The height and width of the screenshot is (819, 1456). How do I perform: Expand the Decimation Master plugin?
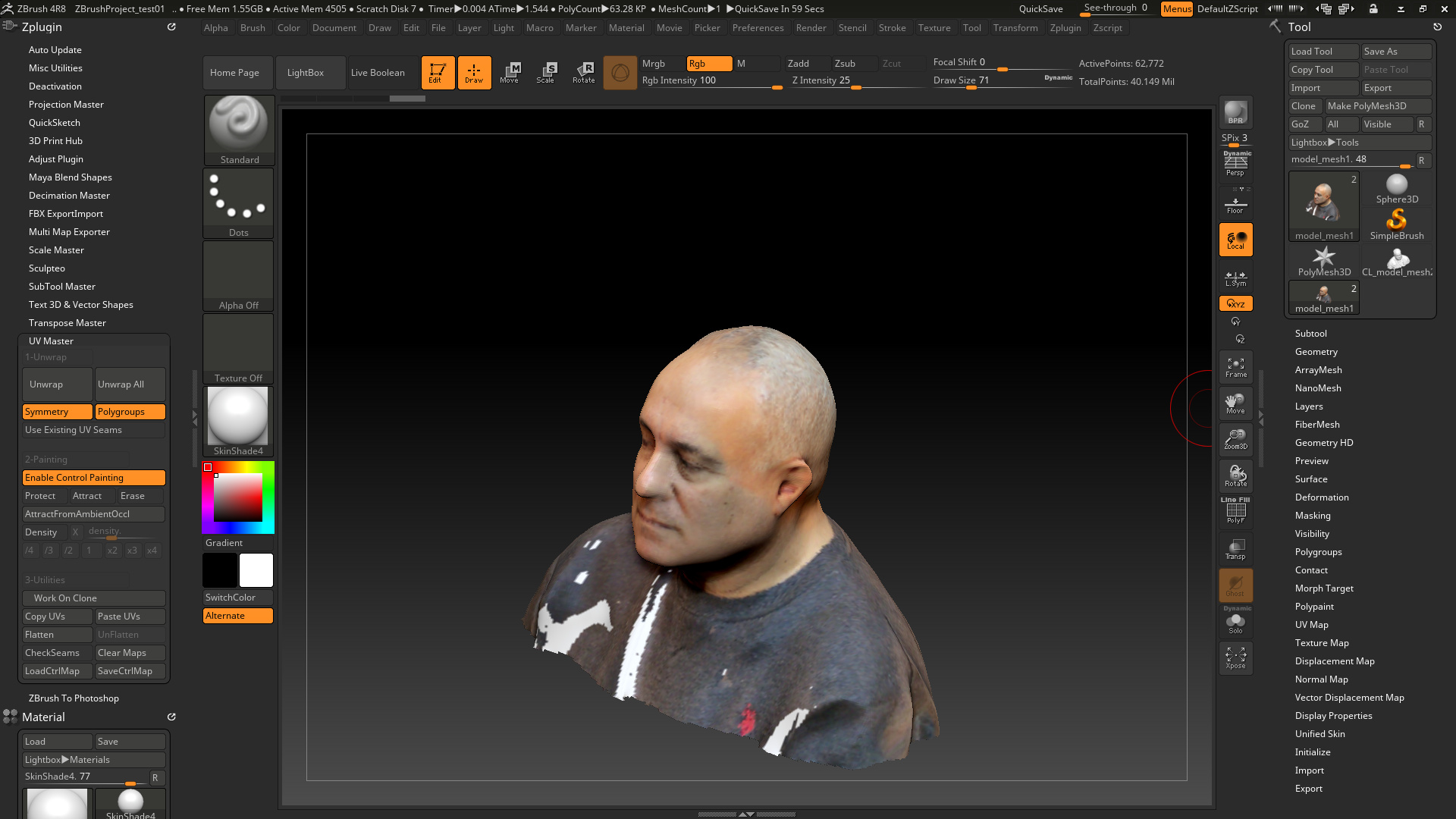69,196
